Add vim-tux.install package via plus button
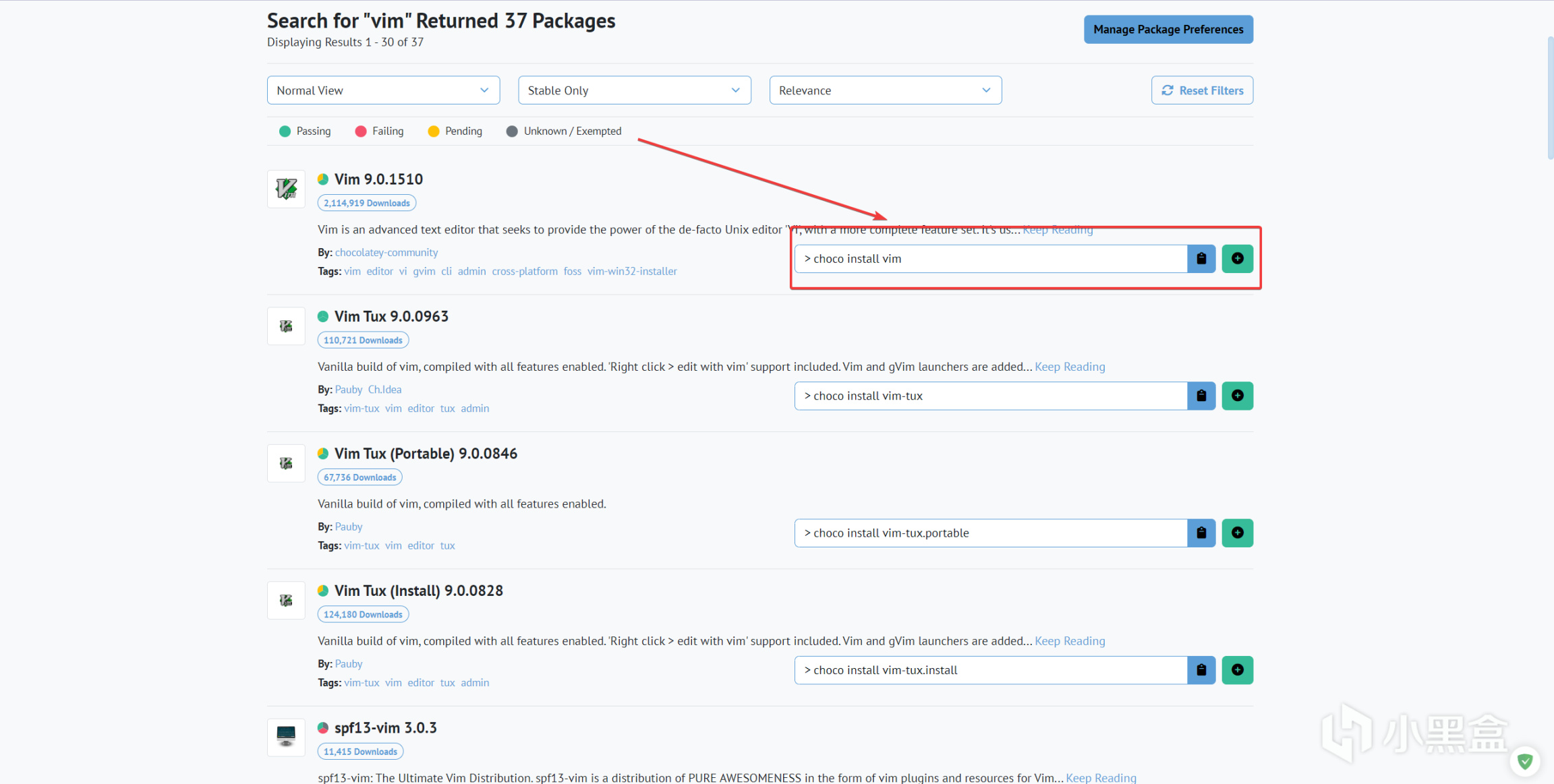This screenshot has width=1554, height=784. click(x=1237, y=670)
